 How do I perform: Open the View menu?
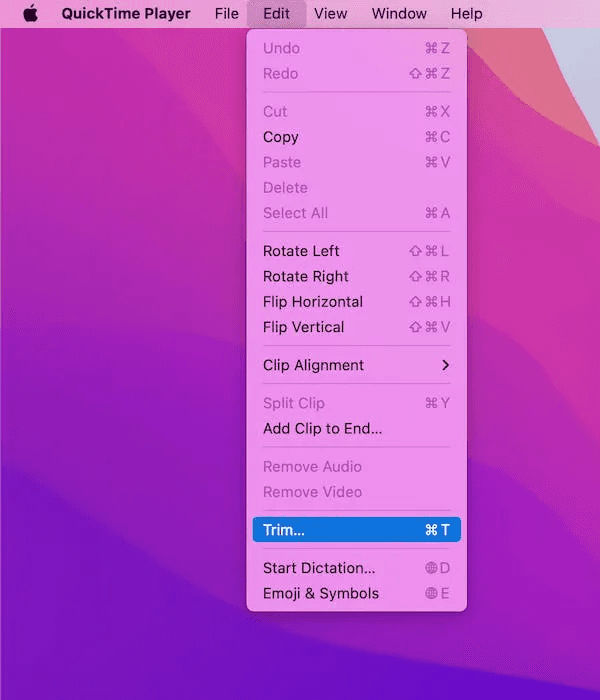tap(330, 13)
